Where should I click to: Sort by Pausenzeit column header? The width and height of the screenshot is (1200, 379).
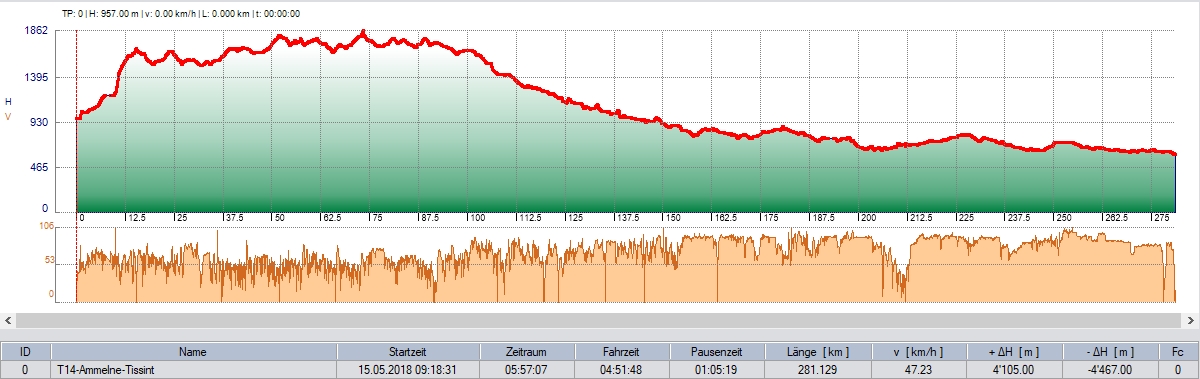click(716, 352)
